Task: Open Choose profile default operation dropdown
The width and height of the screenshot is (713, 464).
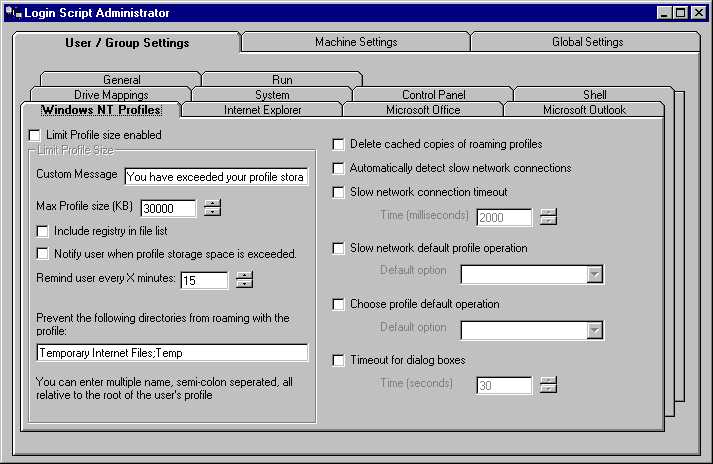Action: click(x=595, y=330)
